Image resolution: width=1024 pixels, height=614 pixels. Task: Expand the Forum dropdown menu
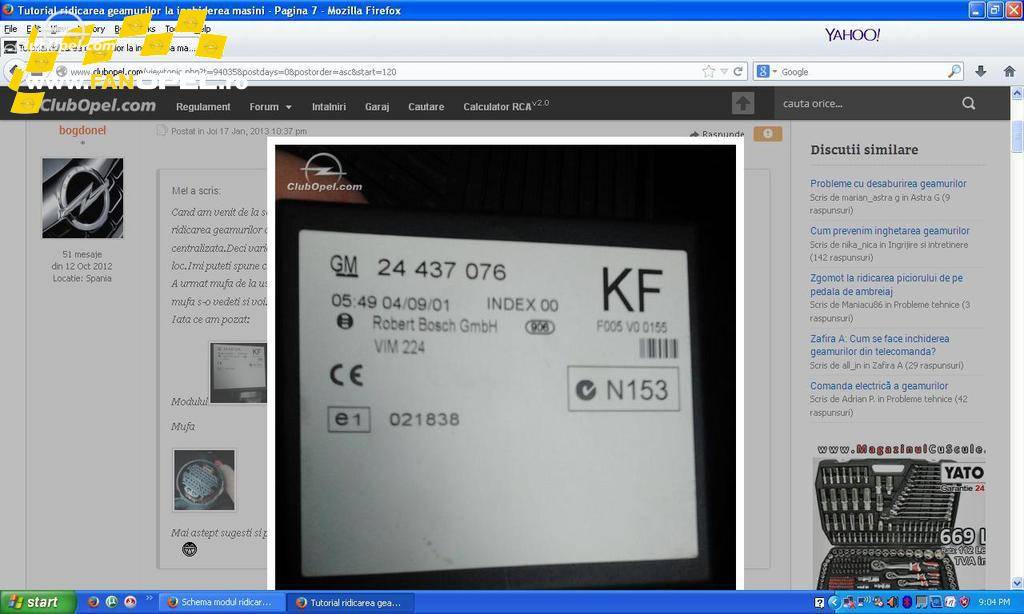(270, 106)
